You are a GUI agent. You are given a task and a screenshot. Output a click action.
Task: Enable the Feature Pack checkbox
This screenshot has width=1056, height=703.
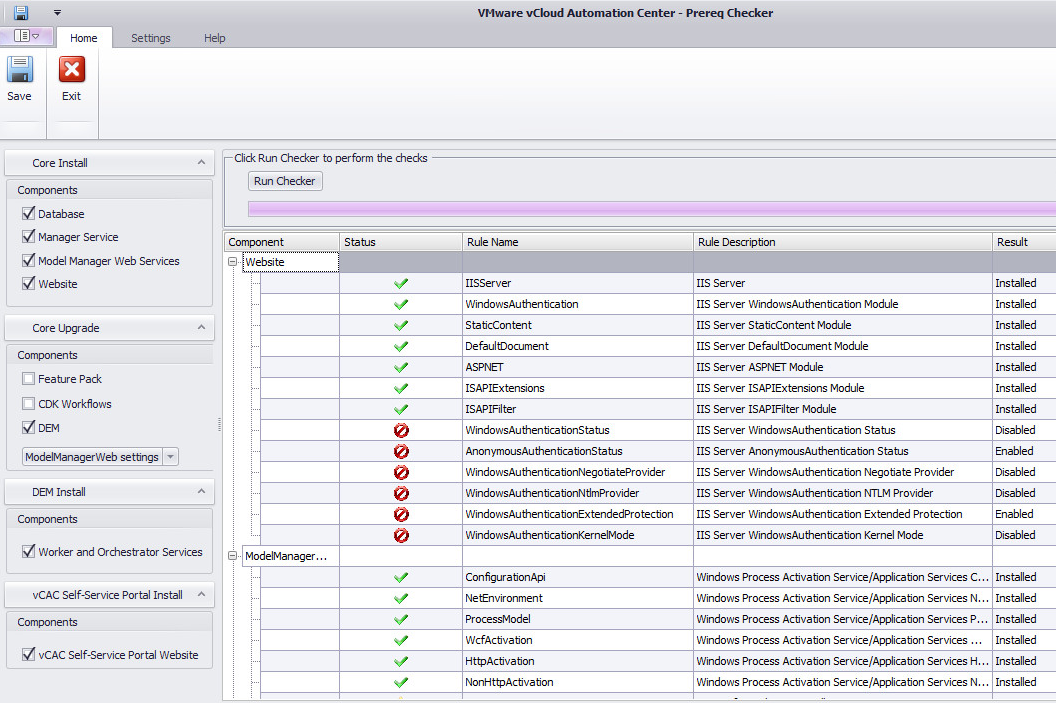click(x=28, y=379)
